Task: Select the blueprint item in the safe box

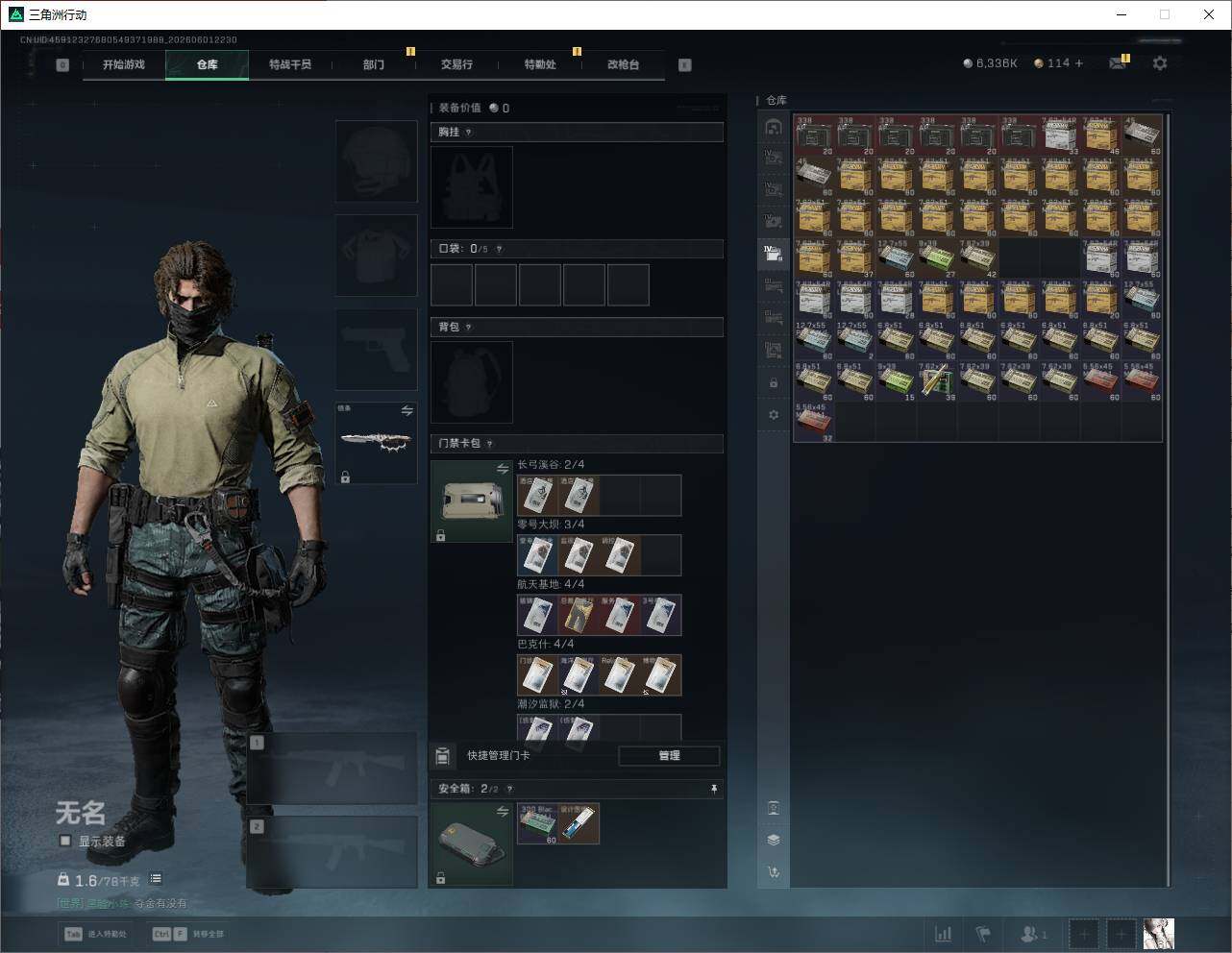Action: click(x=579, y=824)
